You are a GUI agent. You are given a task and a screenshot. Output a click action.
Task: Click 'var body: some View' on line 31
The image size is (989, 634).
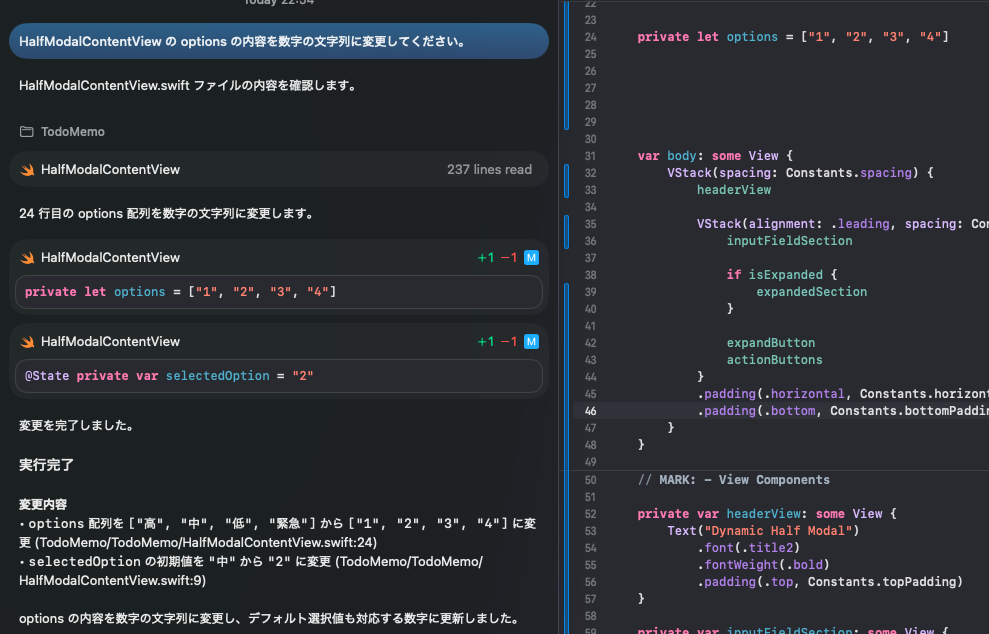point(708,156)
